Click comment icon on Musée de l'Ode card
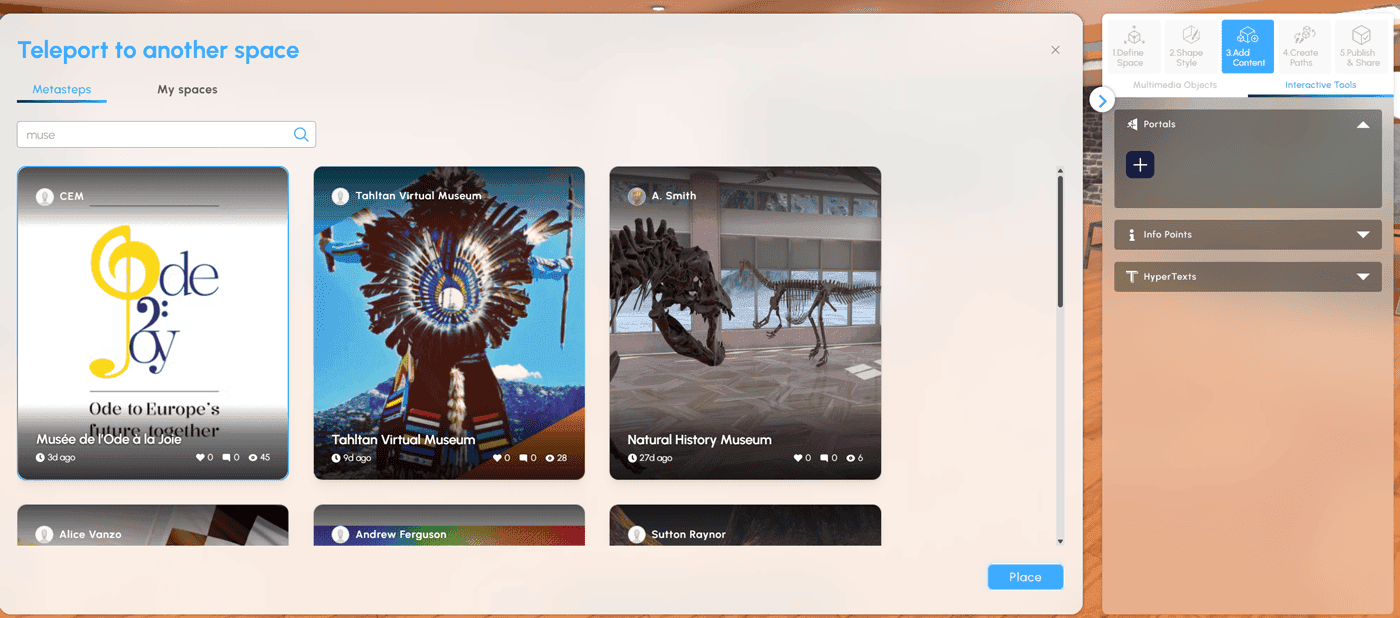Image resolution: width=1400 pixels, height=618 pixels. pos(226,458)
